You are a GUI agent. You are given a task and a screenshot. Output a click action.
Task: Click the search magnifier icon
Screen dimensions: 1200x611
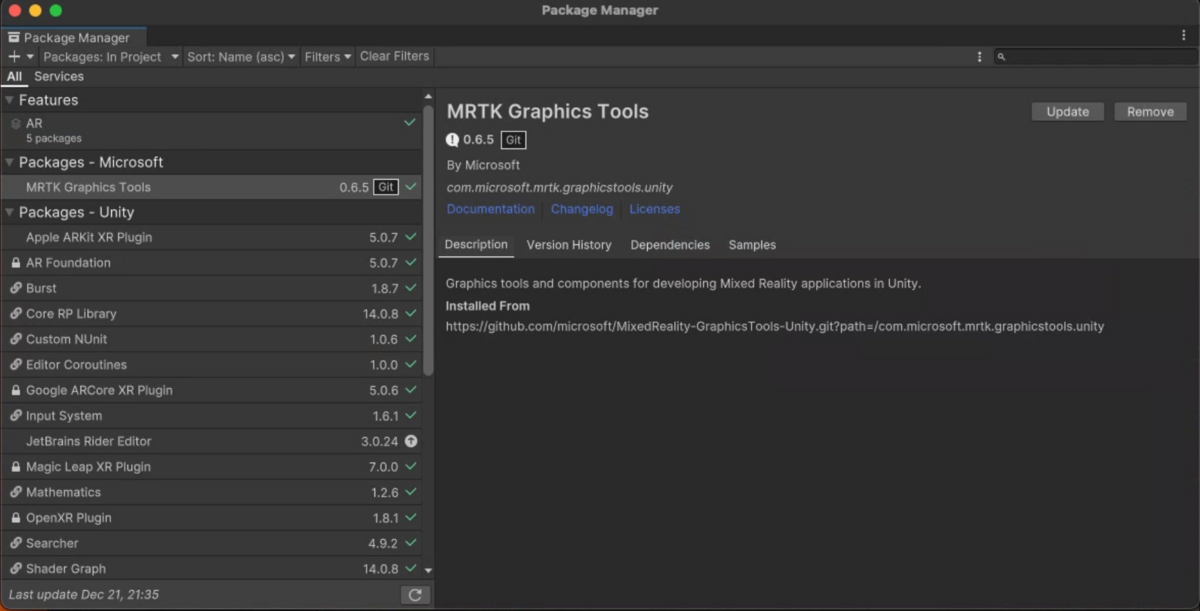1001,58
